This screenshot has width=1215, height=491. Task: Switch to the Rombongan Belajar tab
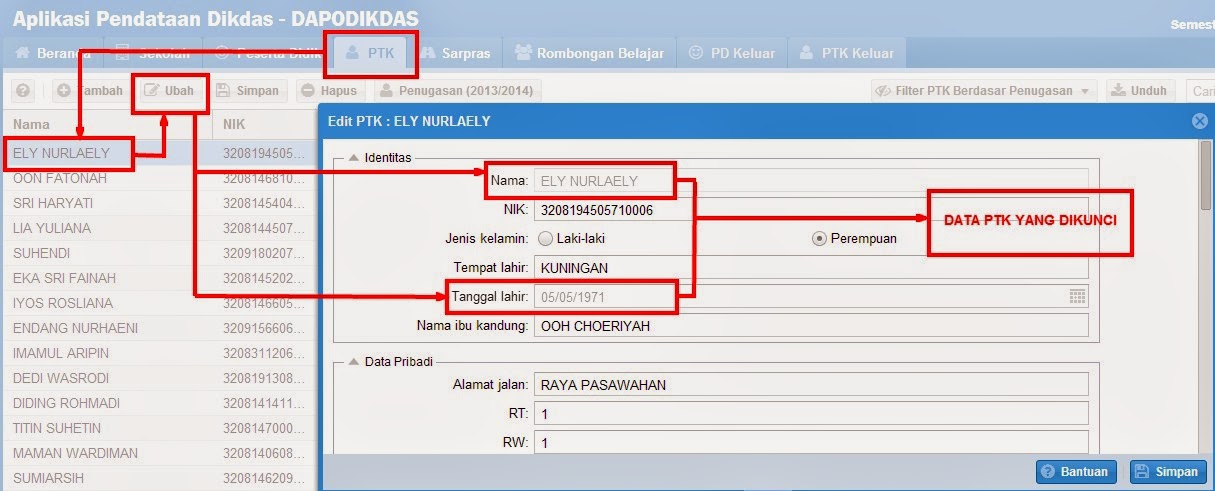[589, 53]
